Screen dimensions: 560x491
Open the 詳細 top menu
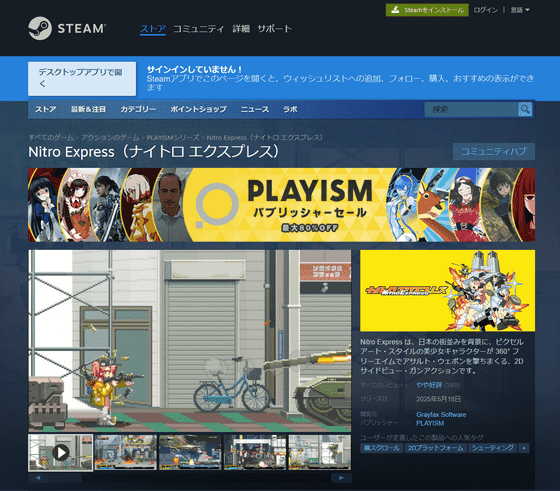coord(241,29)
